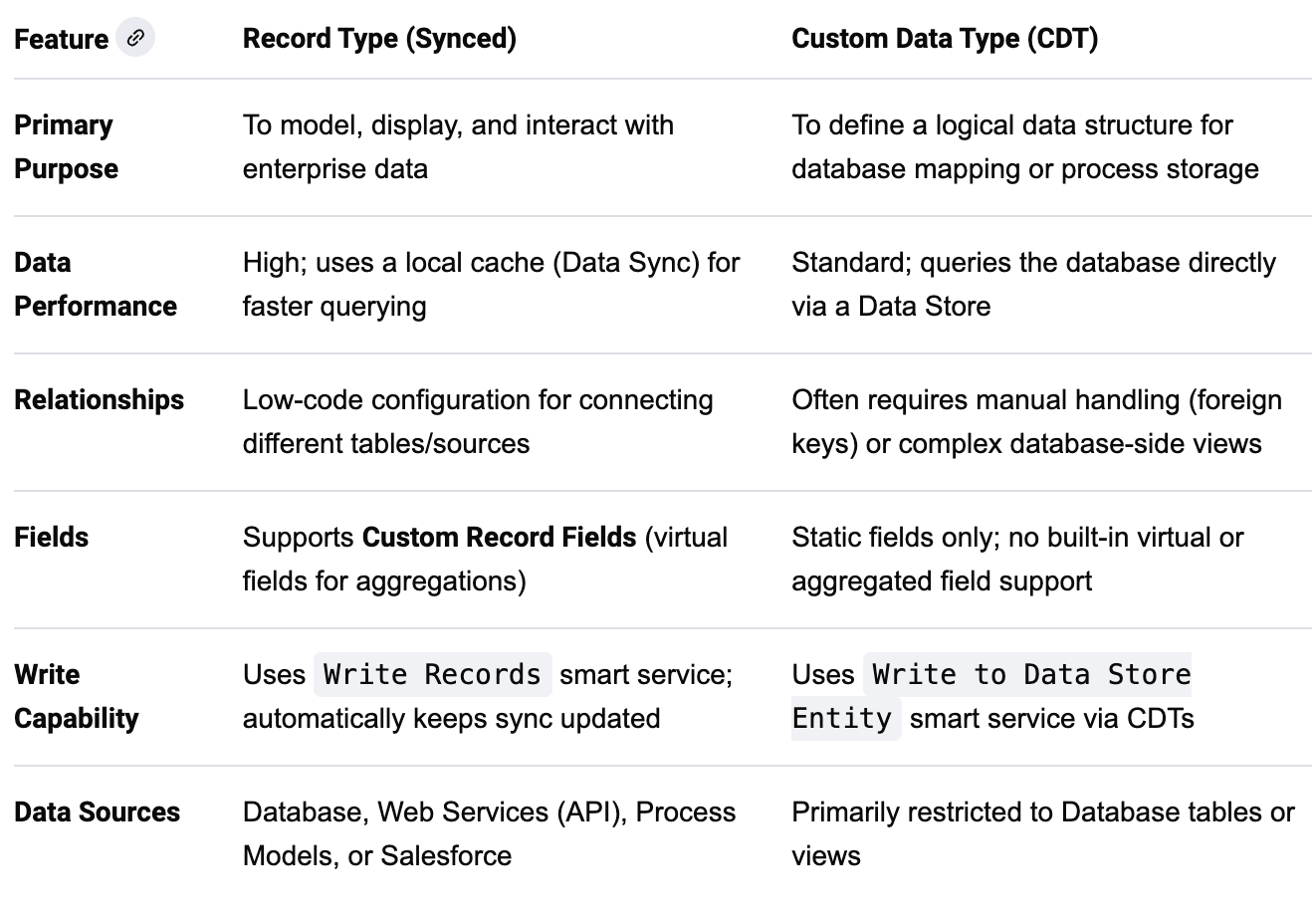
Task: Click the Custom Data Type (CDT) header
Action: (945, 39)
